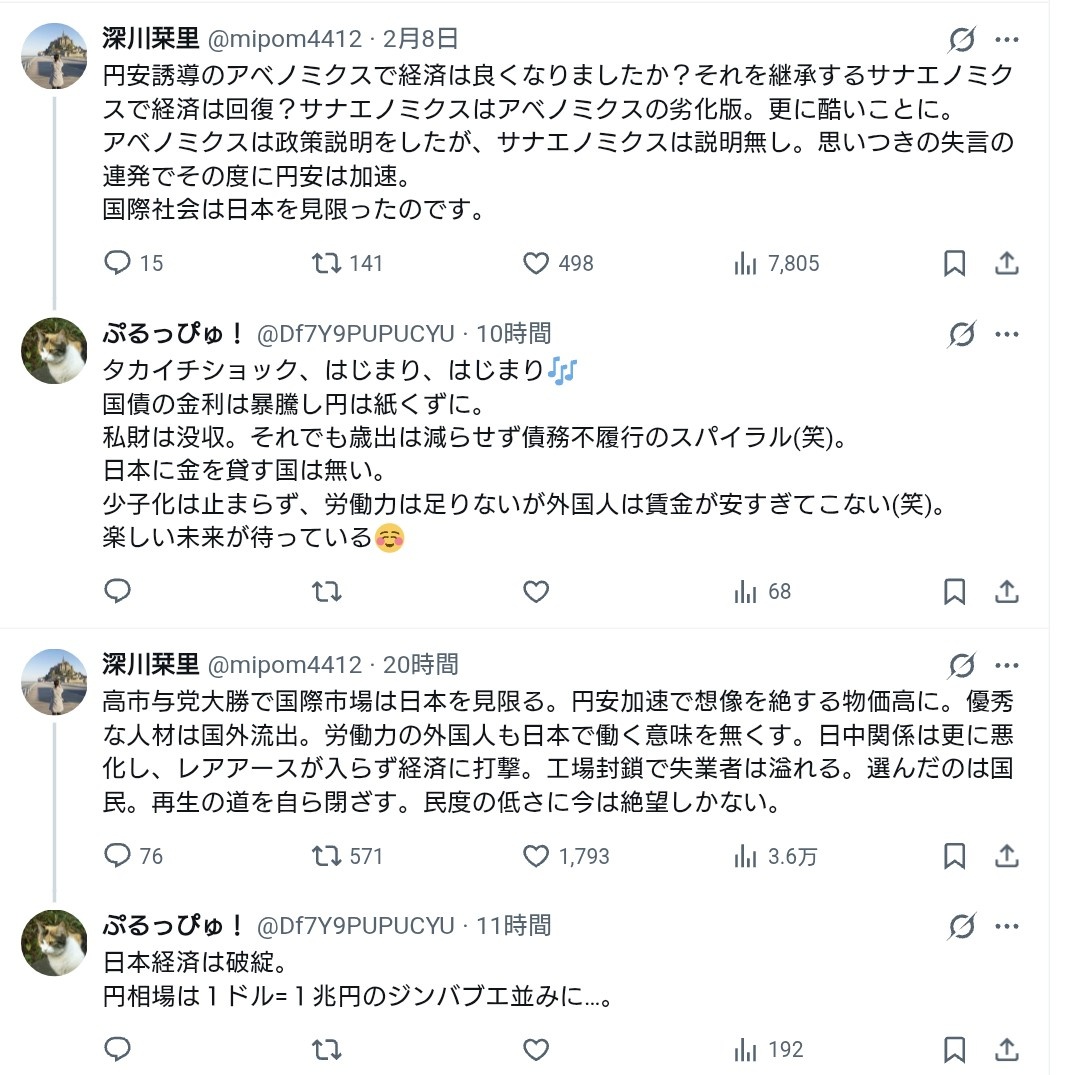The image size is (1080, 1075).
Task: Bookmark the tweet dated 2月8日
Action: tap(955, 263)
